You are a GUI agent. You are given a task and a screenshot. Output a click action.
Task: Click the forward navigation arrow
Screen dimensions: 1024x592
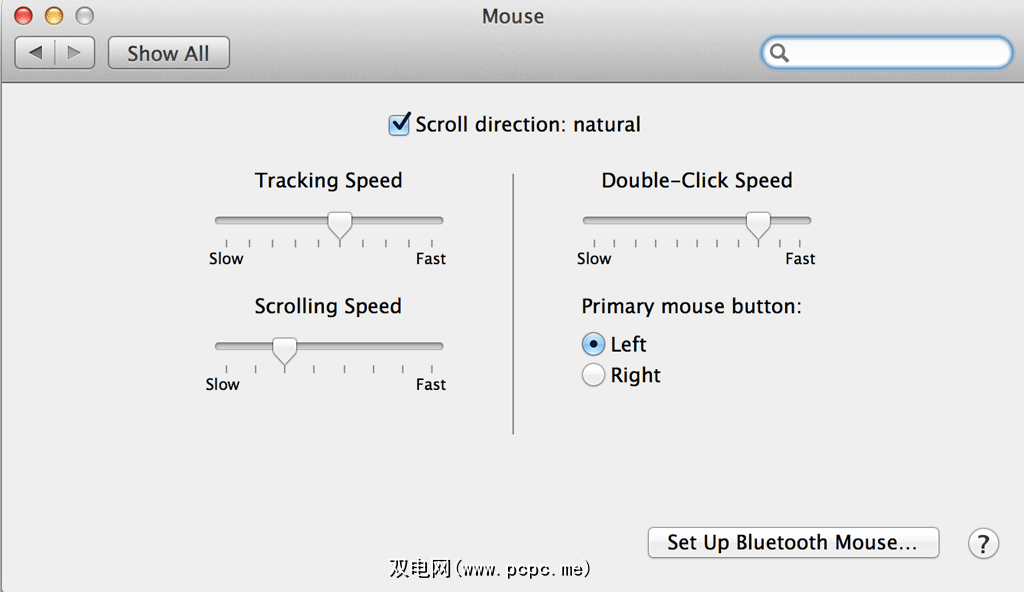(x=74, y=53)
